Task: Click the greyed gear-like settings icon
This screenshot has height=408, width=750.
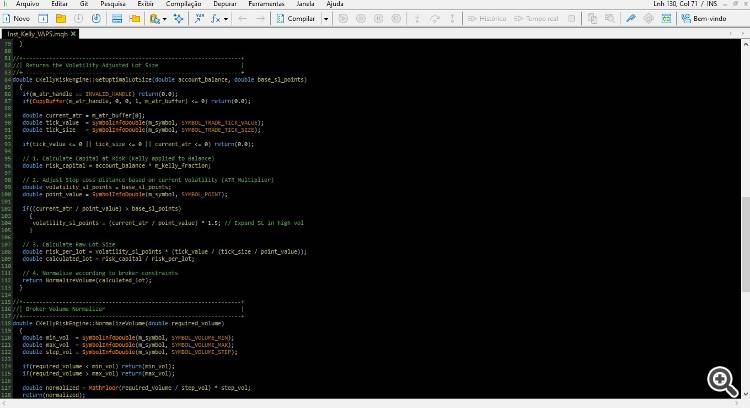Action: 649,19
